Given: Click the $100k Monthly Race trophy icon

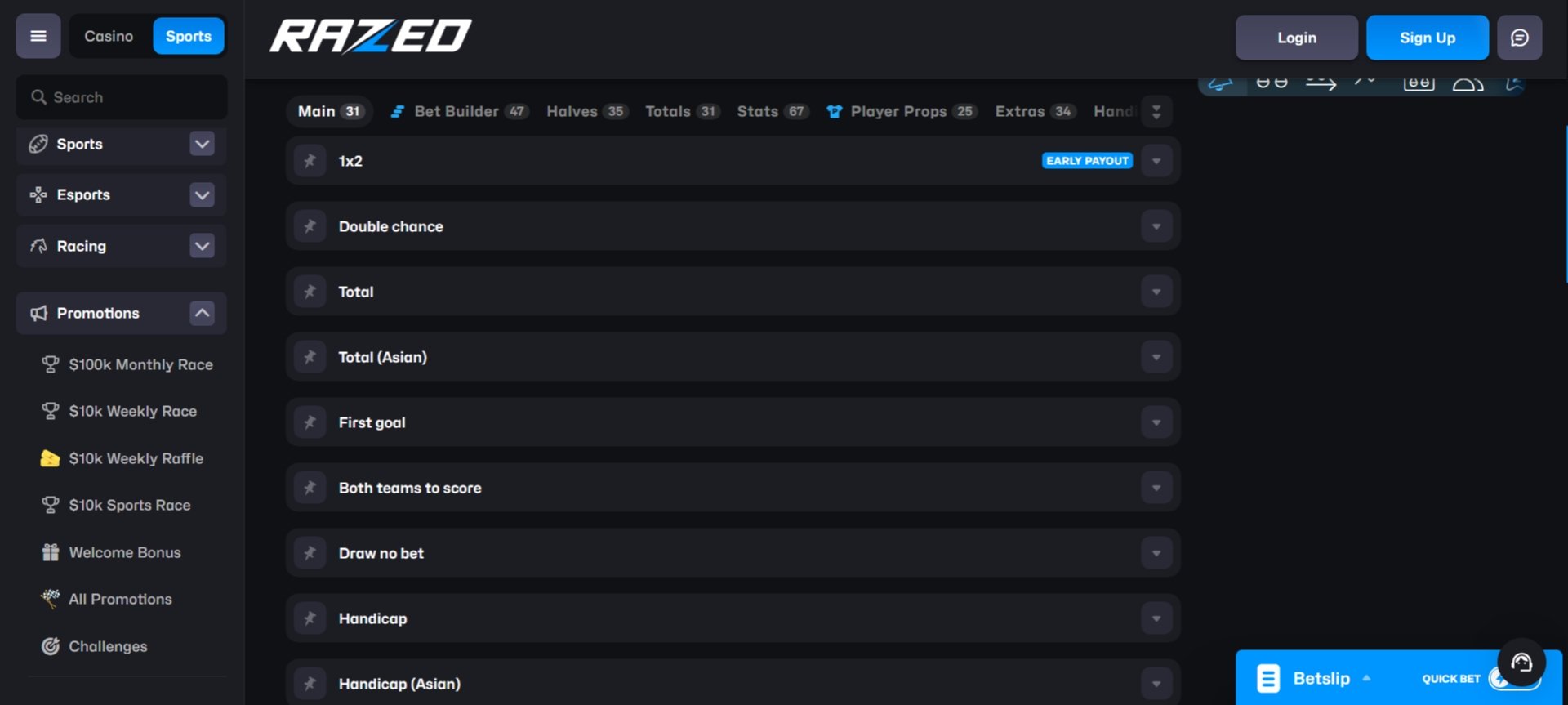Looking at the screenshot, I should 50,364.
